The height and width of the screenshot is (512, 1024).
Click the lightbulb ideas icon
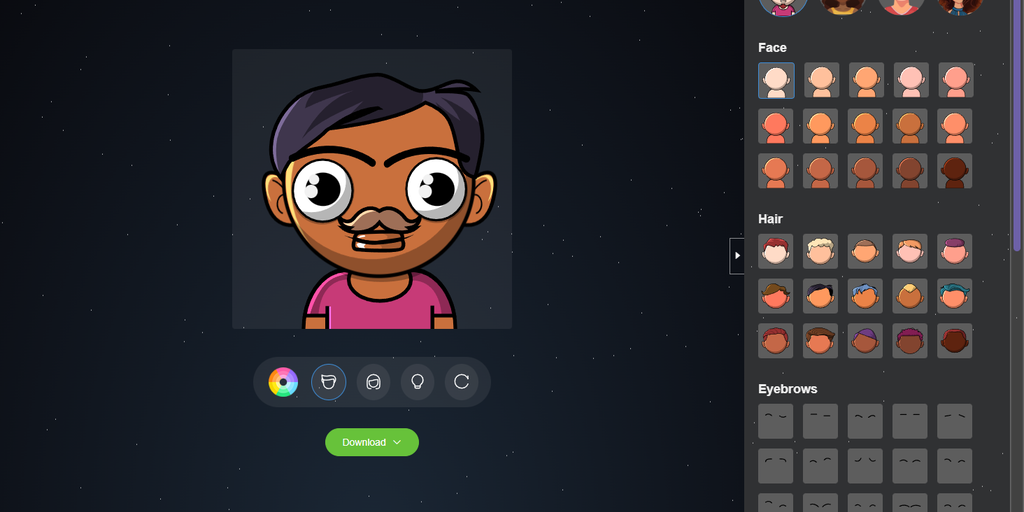[417, 382]
